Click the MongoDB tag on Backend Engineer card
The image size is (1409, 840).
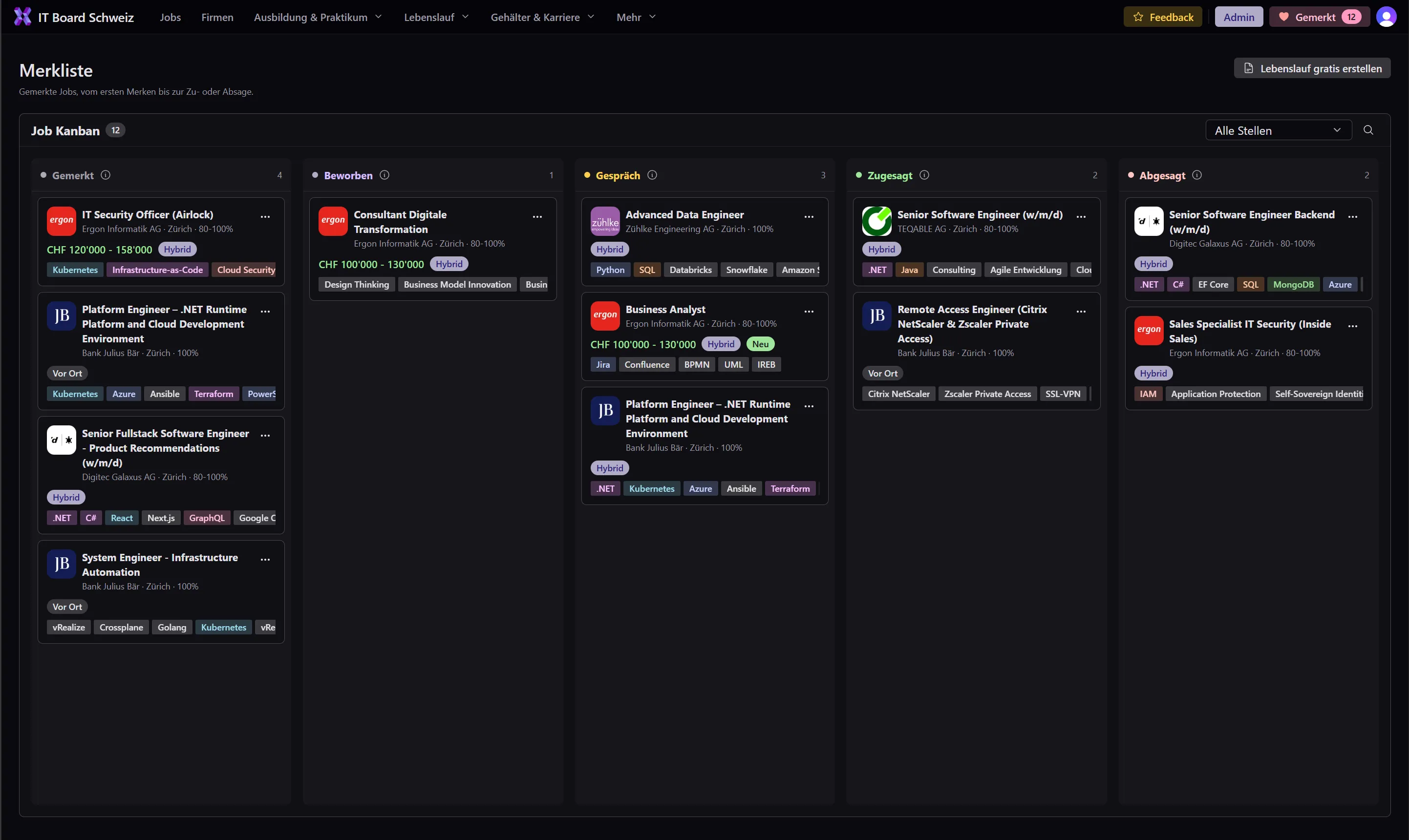pos(1293,285)
